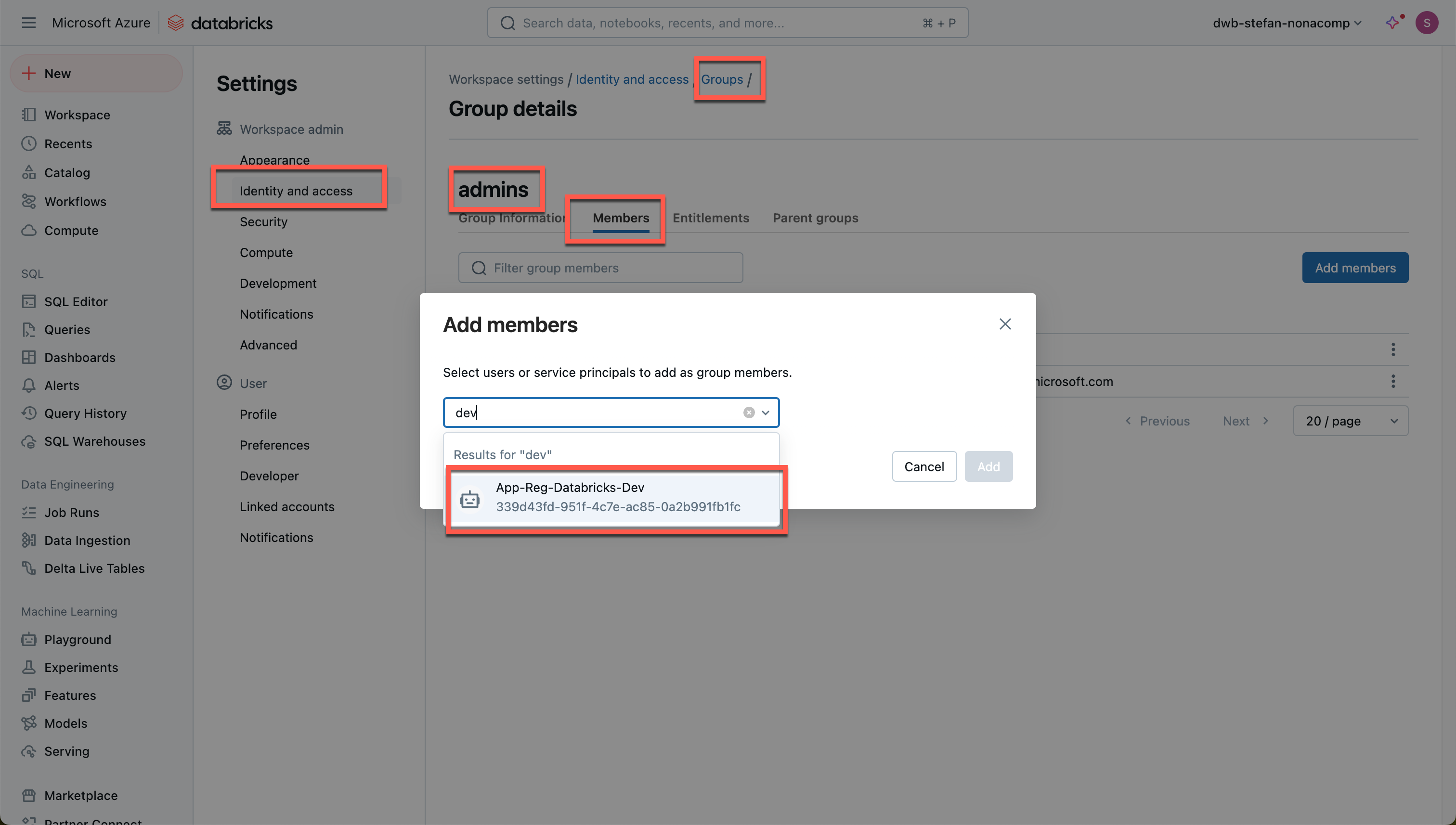Open the 20 / page dropdown
Screen dimensions: 1456x825
pos(1351,421)
